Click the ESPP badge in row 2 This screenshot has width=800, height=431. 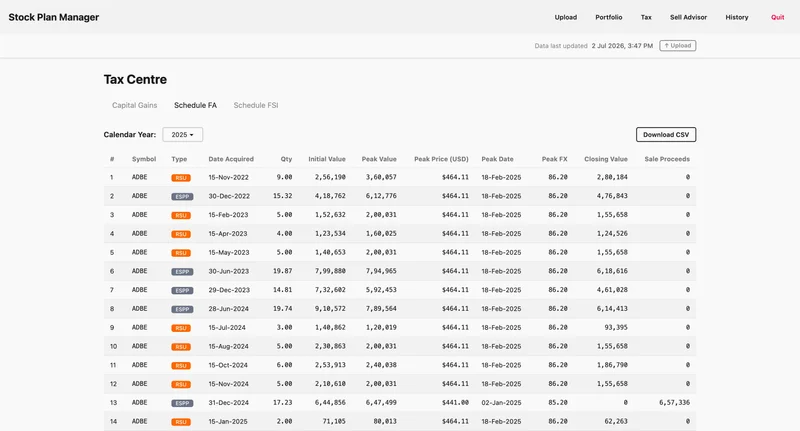(x=182, y=197)
